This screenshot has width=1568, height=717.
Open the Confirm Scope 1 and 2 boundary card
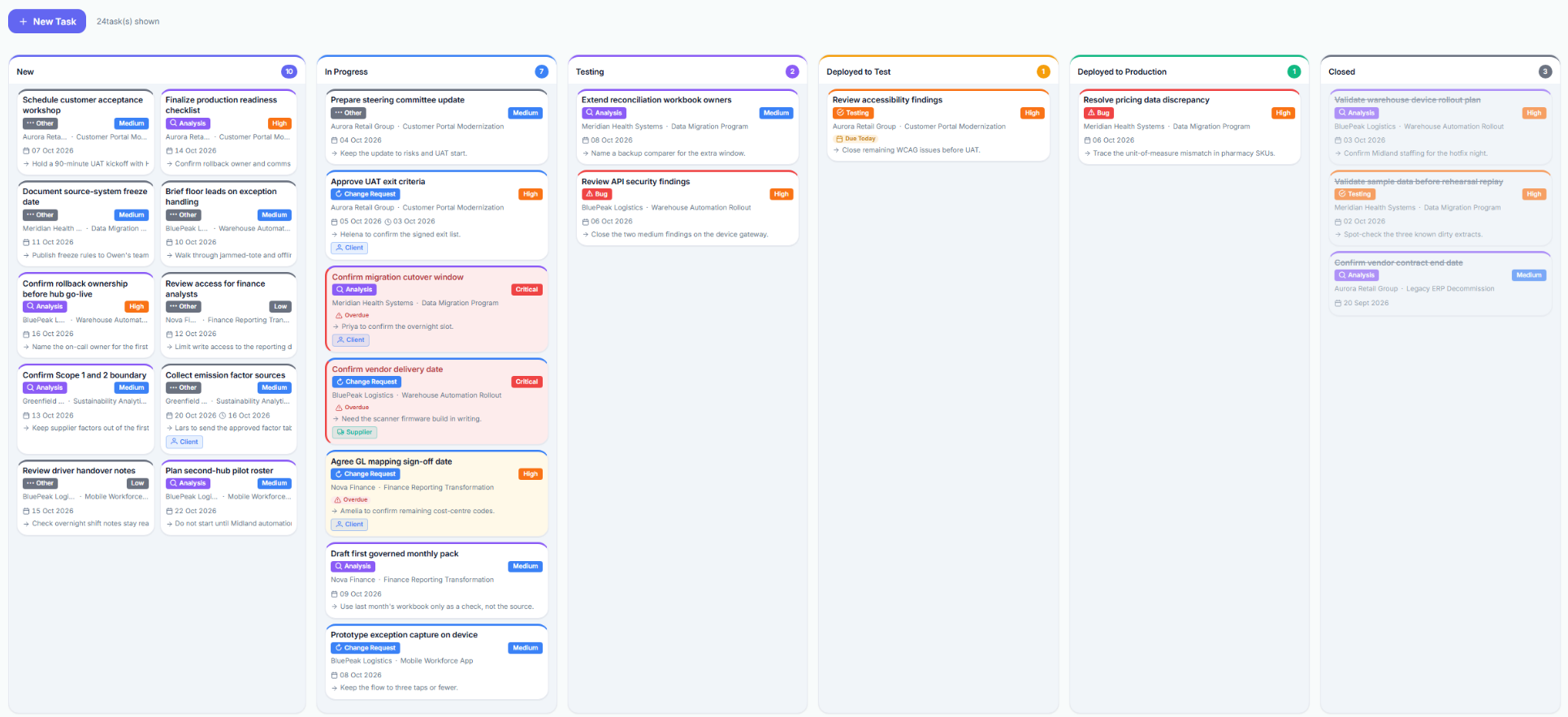(x=85, y=409)
